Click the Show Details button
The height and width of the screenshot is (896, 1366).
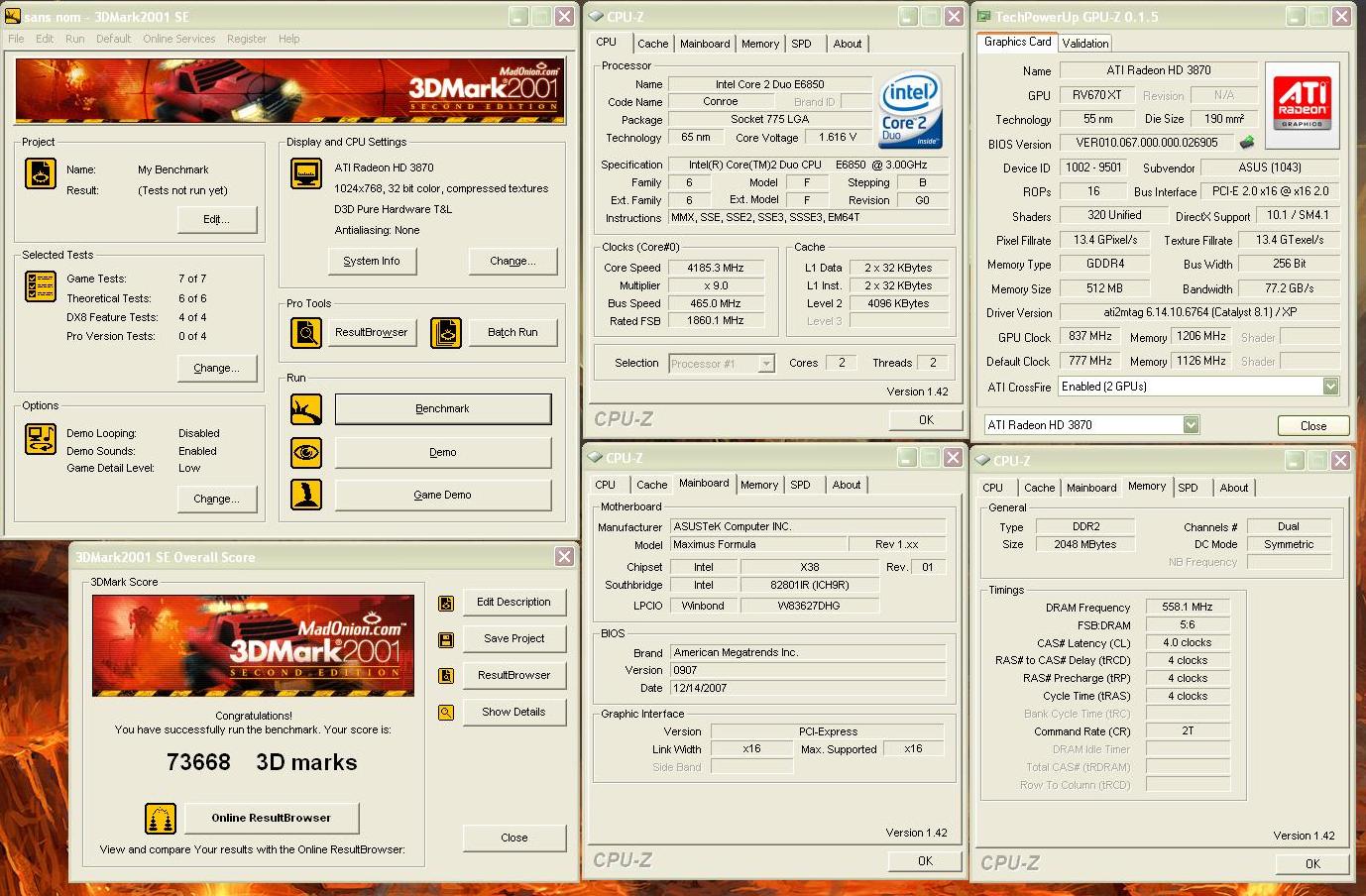click(x=513, y=712)
